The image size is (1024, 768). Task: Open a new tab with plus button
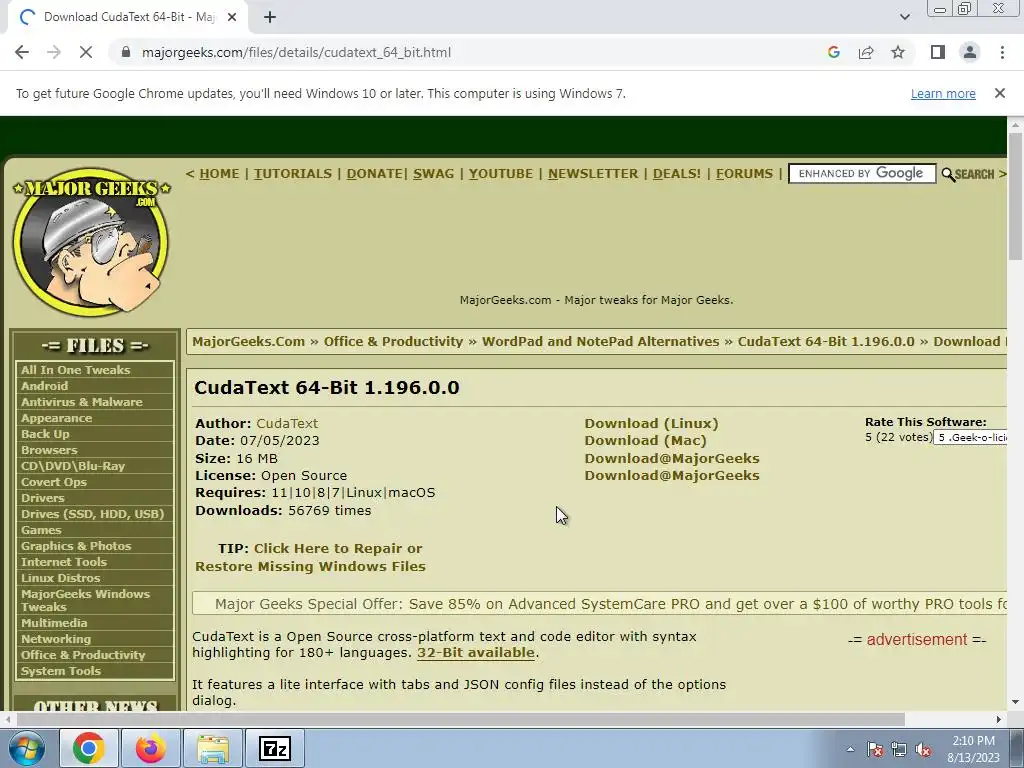[x=270, y=18]
